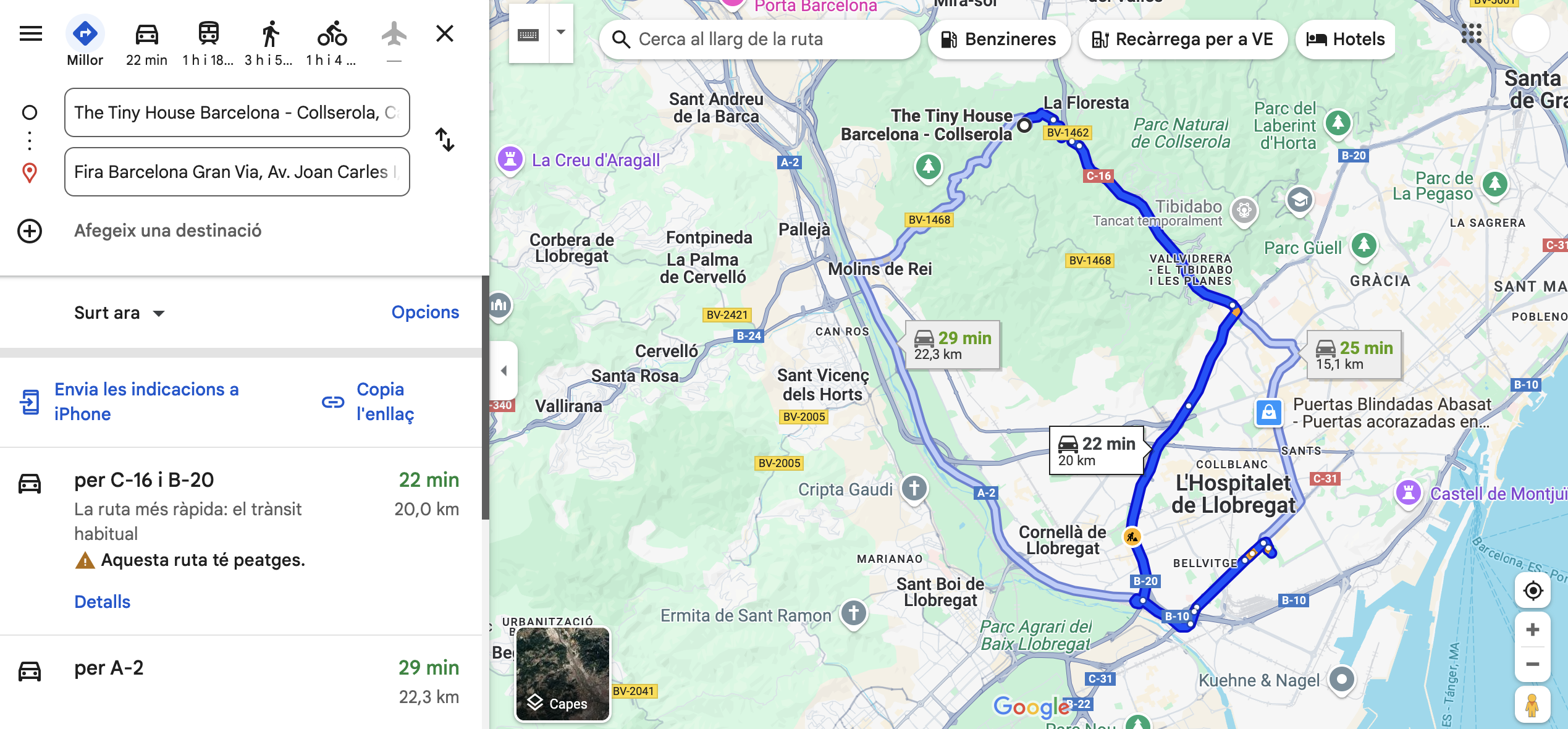Open the Pegman Street View icon

click(x=1532, y=704)
